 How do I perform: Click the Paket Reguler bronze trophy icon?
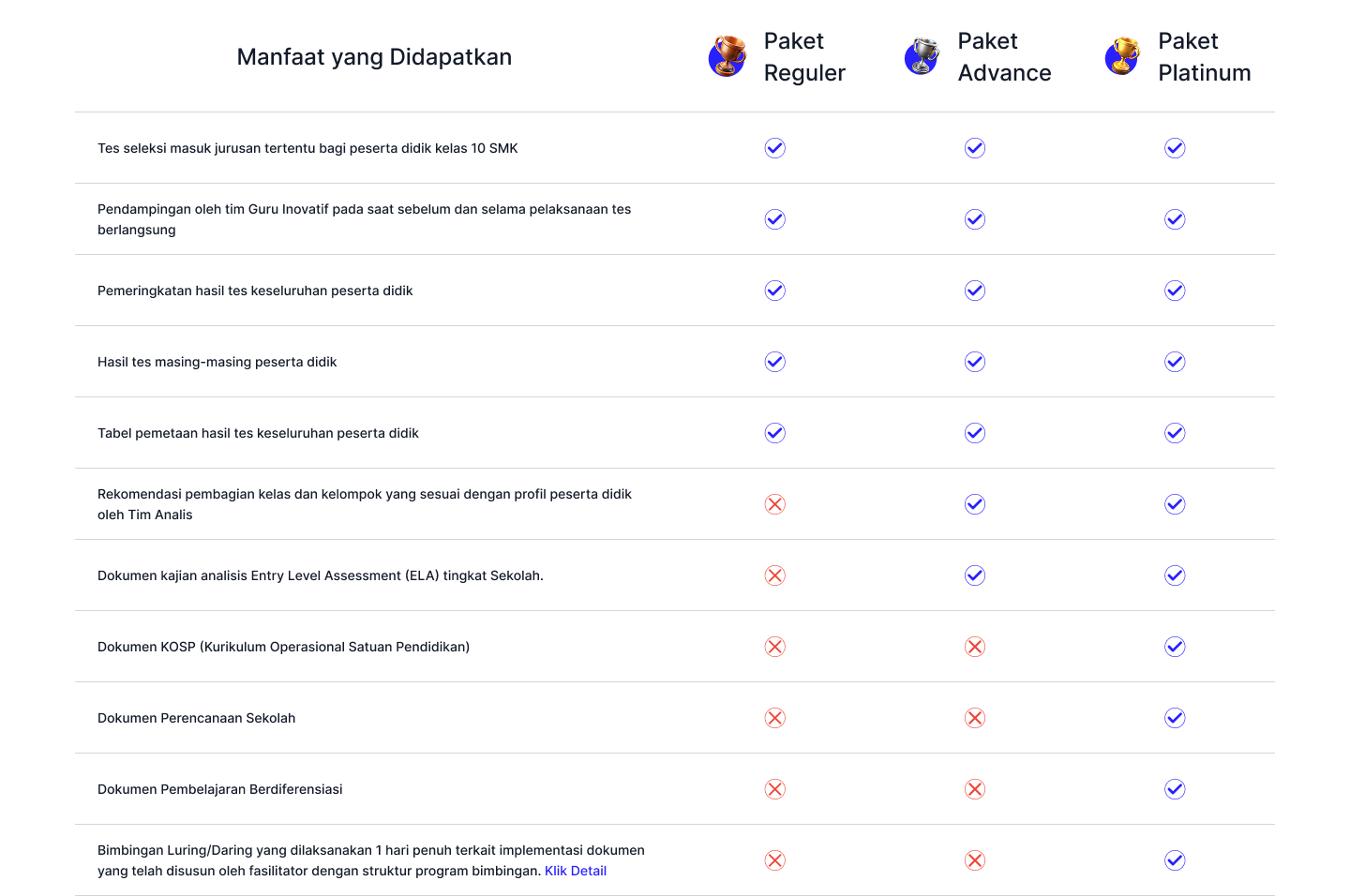click(727, 56)
